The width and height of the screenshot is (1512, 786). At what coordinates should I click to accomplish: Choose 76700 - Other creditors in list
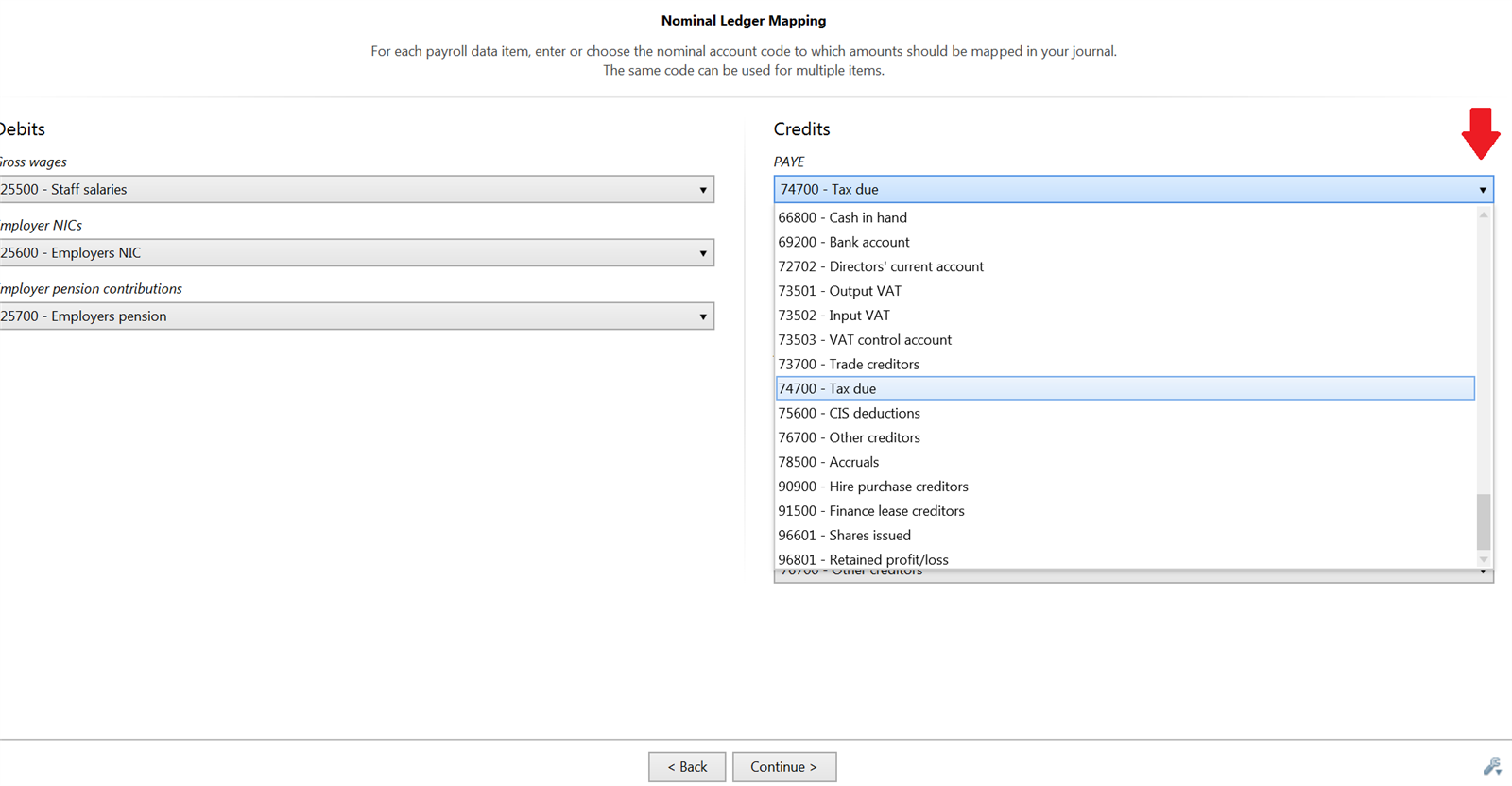coord(1125,437)
